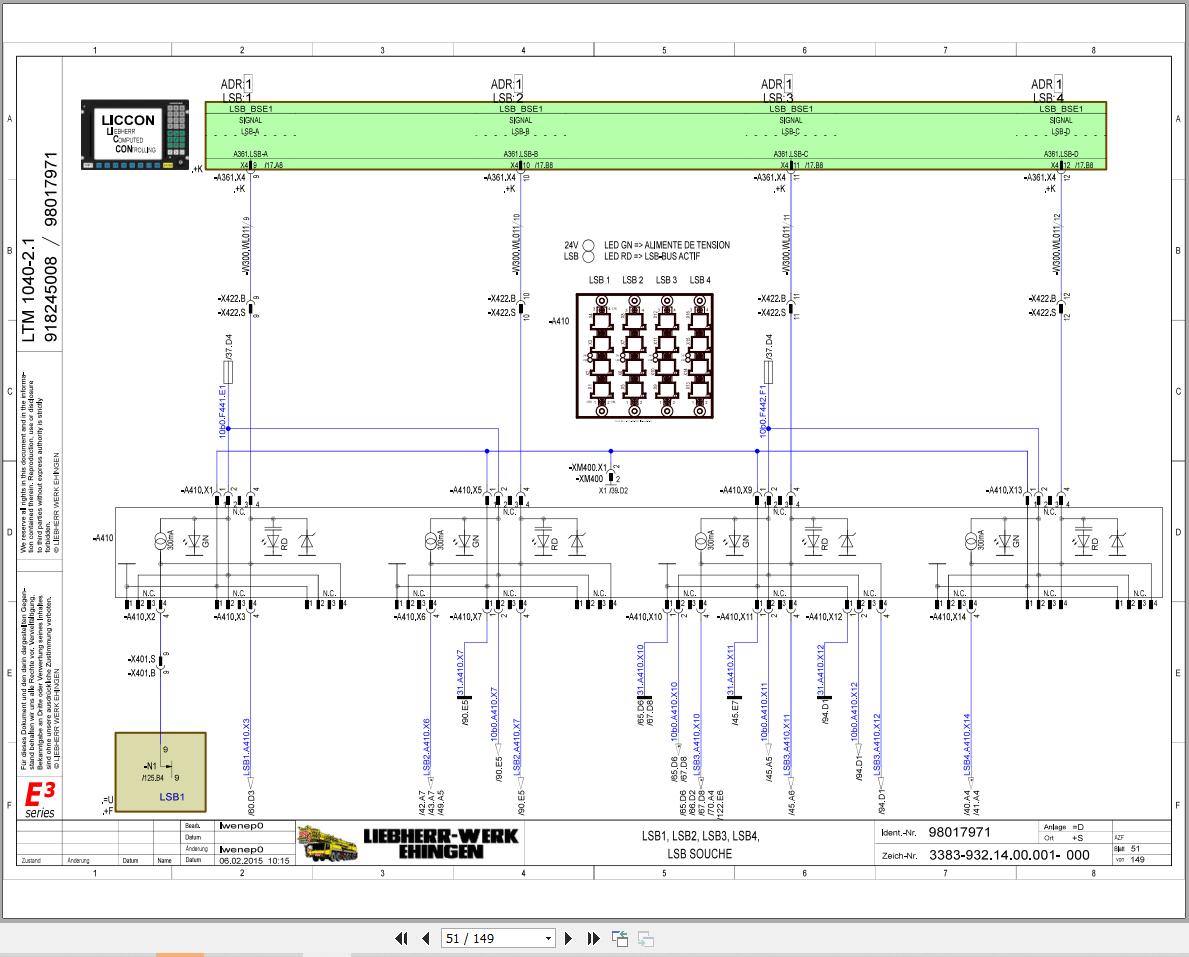Click the yellow crane logo in the title block

(x=327, y=842)
